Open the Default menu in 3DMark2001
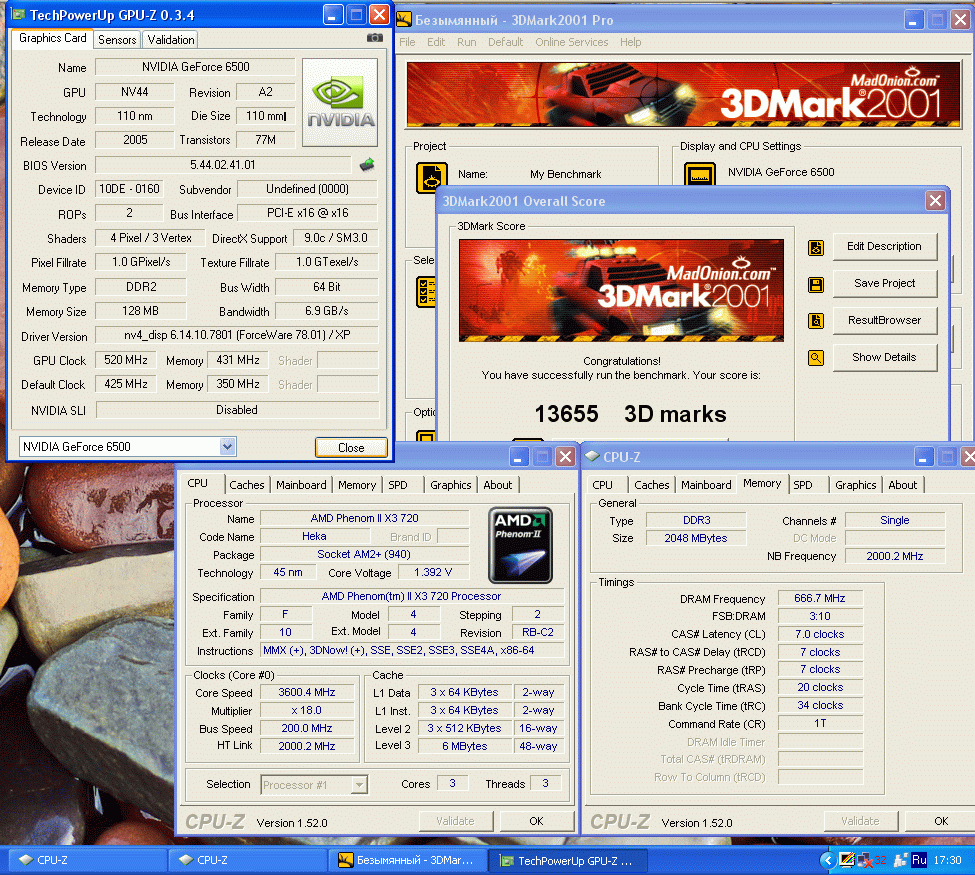The height and width of the screenshot is (875, 975). coord(505,42)
